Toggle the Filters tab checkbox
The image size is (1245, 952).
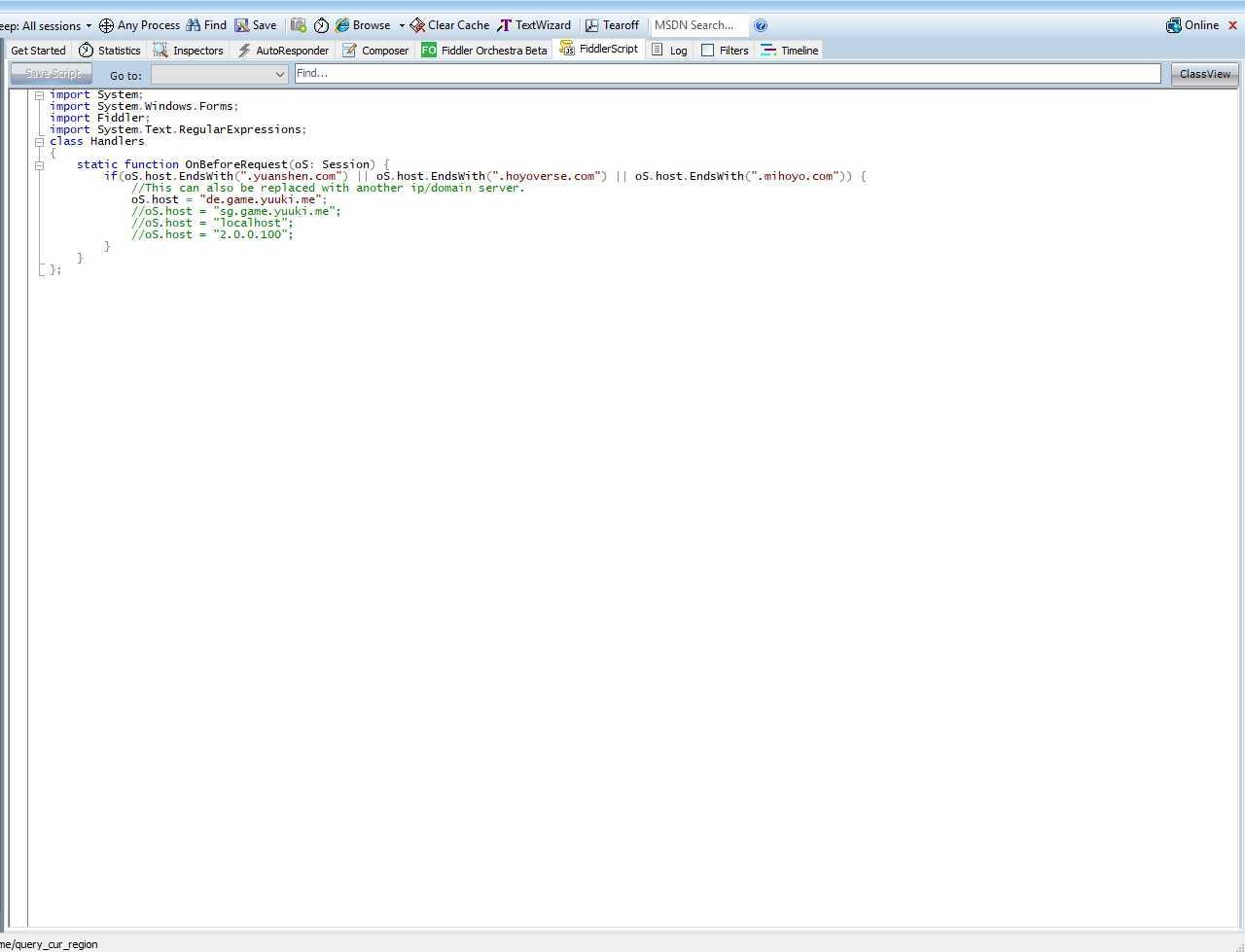[708, 51]
